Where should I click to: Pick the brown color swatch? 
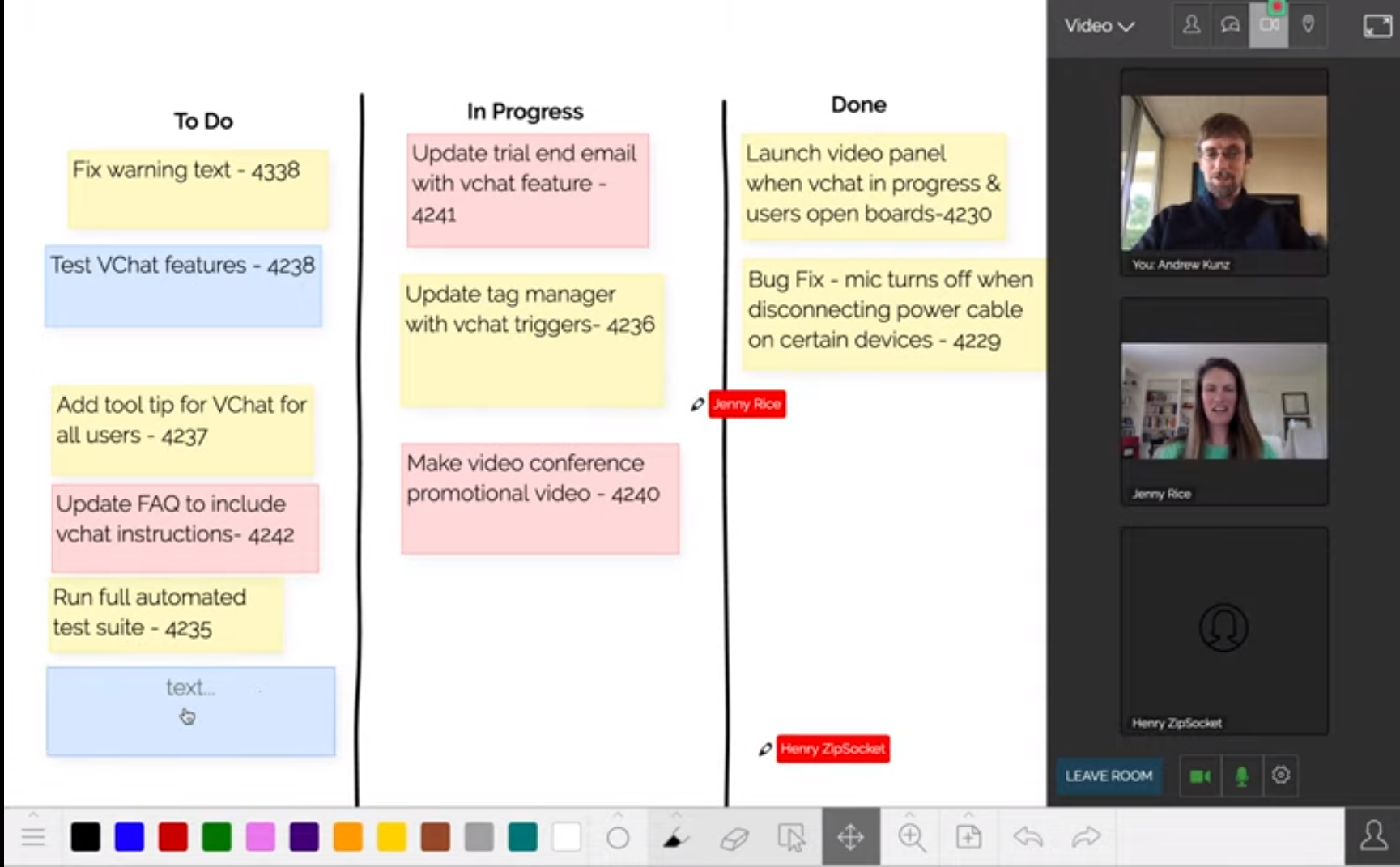point(435,837)
